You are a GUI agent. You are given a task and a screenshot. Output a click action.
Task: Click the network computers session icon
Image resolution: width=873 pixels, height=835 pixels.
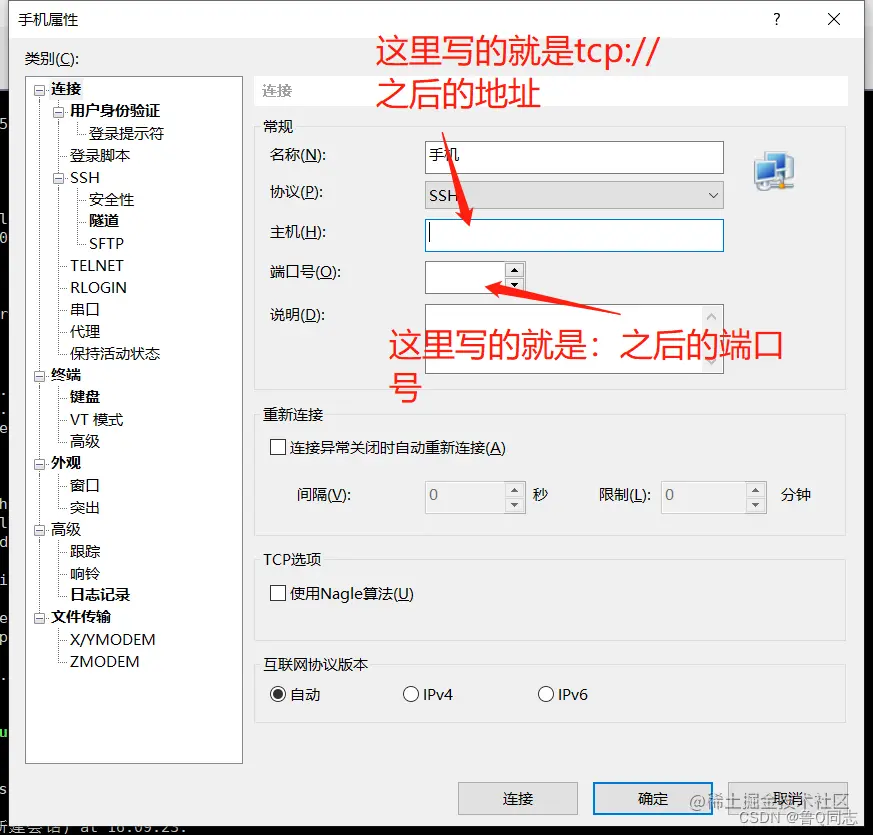774,172
